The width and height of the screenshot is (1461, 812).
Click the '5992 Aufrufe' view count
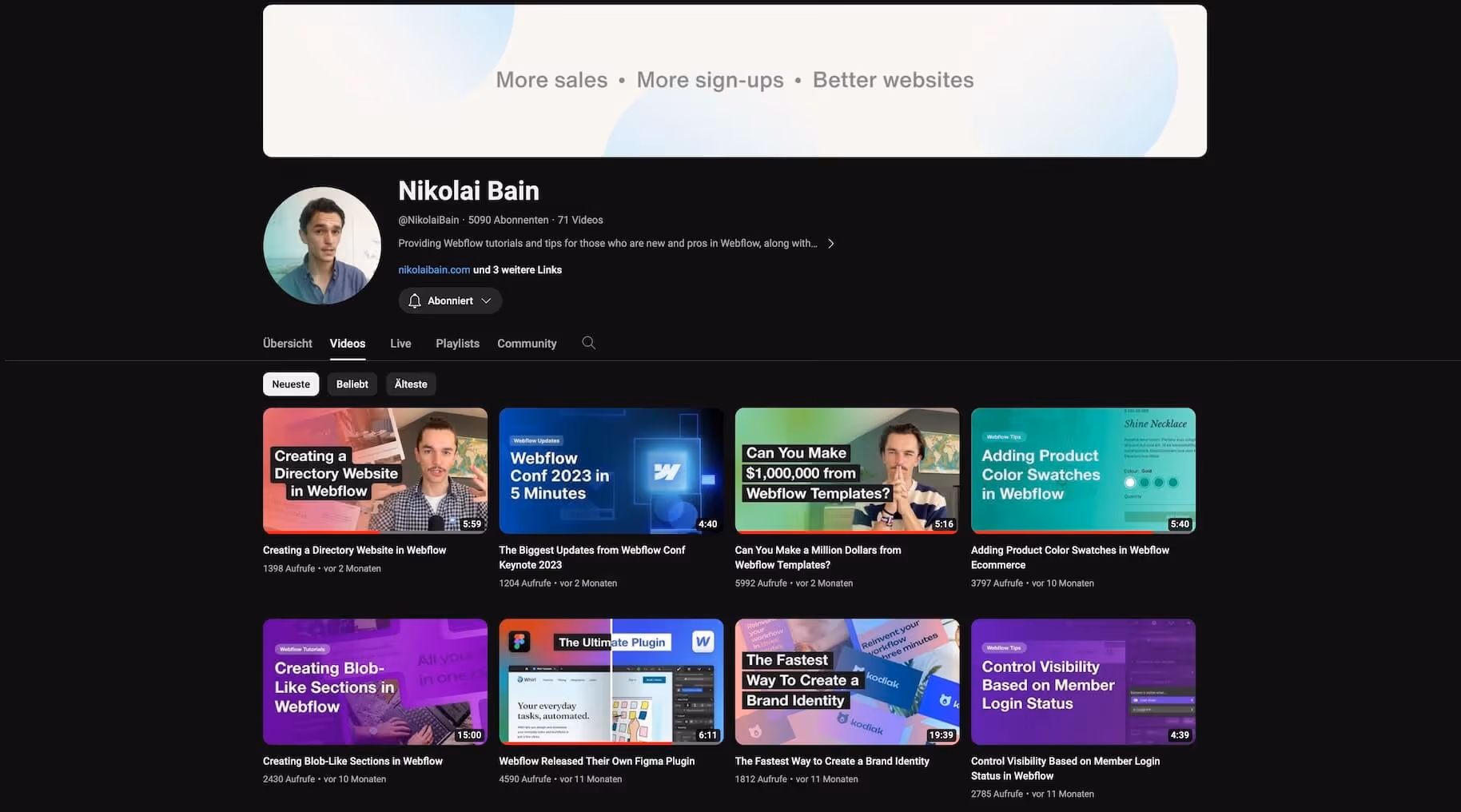pyautogui.click(x=761, y=583)
